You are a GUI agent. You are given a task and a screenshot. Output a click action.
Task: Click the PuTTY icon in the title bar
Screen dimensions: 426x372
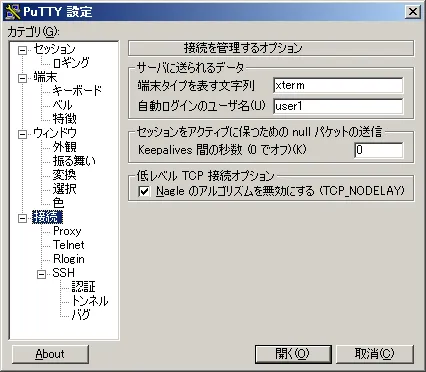[13, 12]
